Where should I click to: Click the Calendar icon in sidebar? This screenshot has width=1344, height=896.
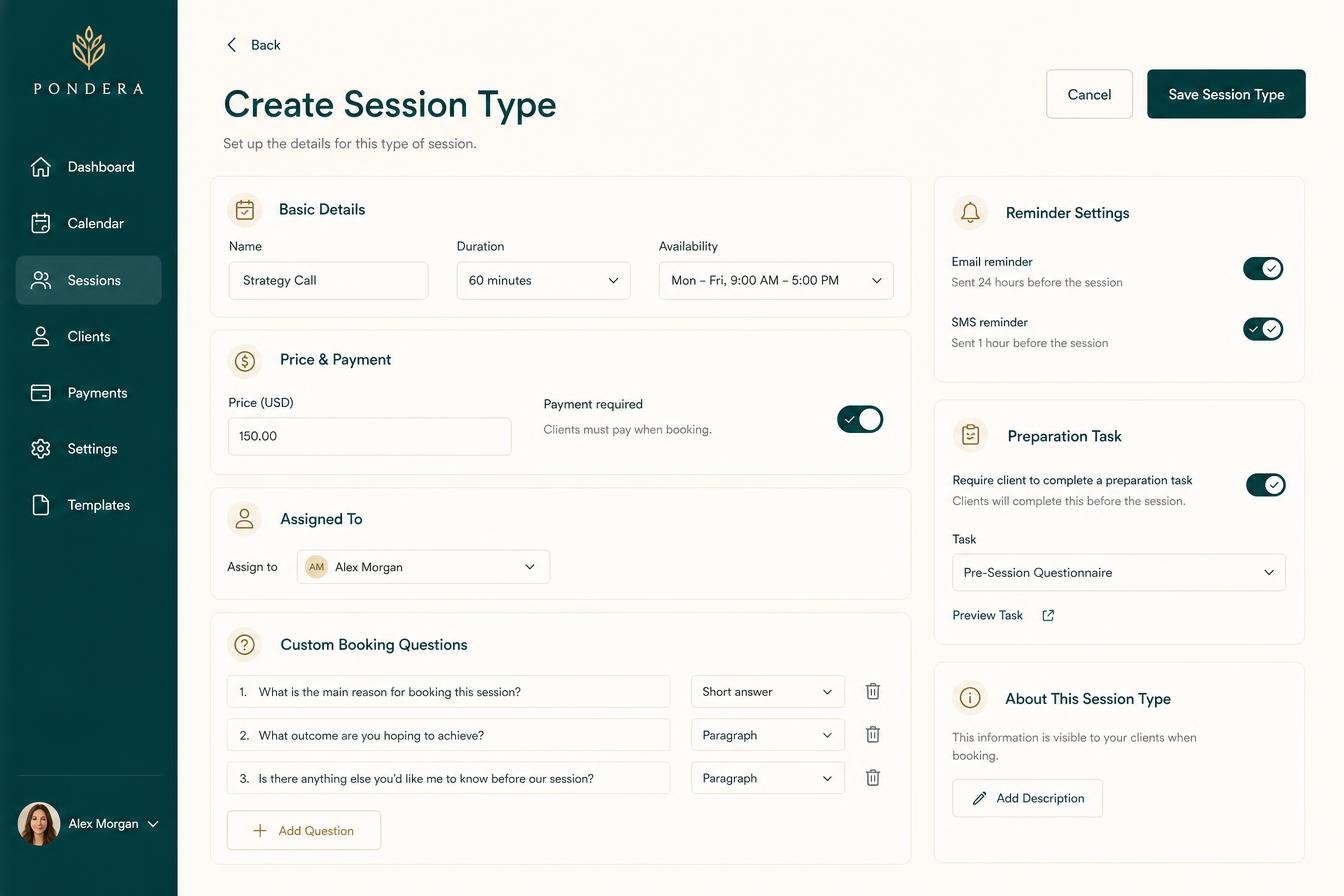pos(41,223)
